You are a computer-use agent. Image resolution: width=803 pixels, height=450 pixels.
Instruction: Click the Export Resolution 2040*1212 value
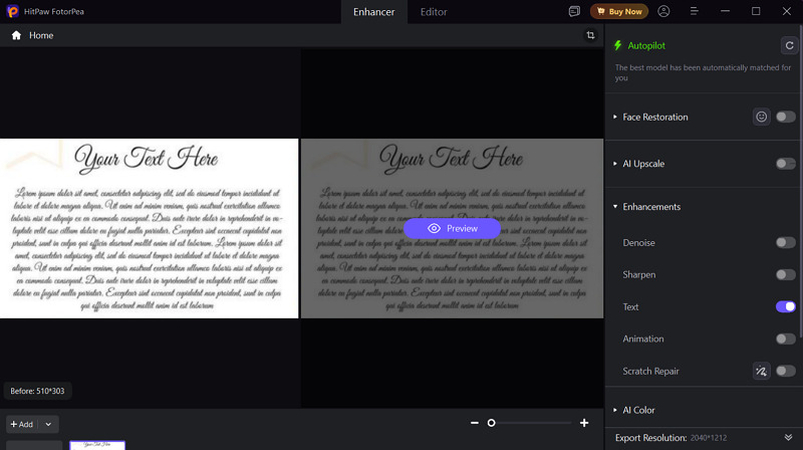point(708,438)
